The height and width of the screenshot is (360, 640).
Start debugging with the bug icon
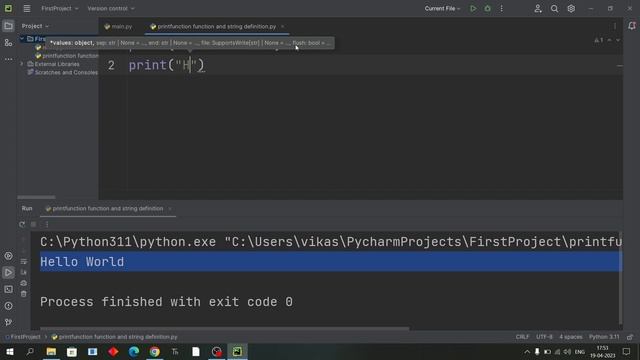click(x=487, y=9)
